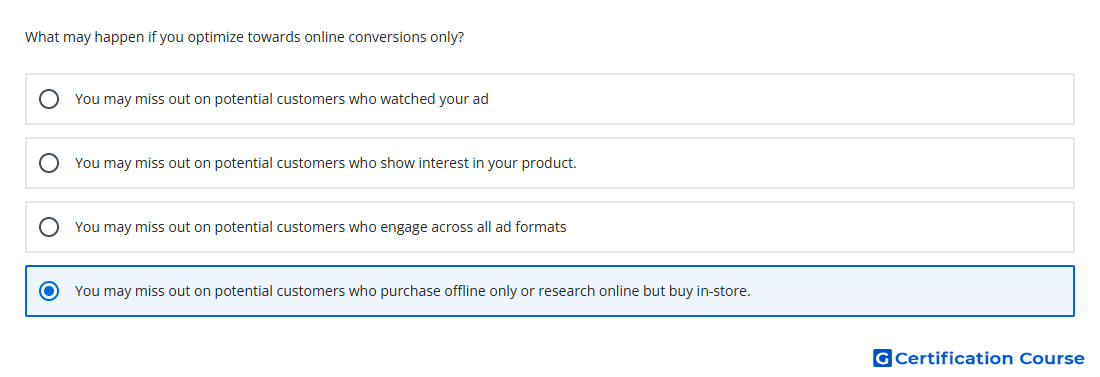Click the question text about online conversions

click(244, 37)
